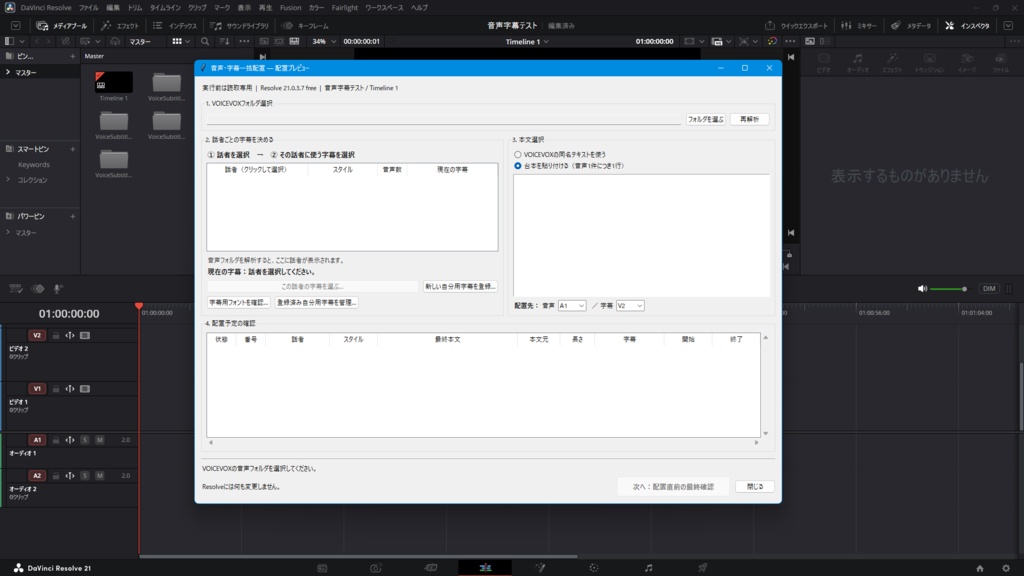1024x576 pixels.
Task: Open the 字幕 track dropdown V2
Action: [630, 306]
